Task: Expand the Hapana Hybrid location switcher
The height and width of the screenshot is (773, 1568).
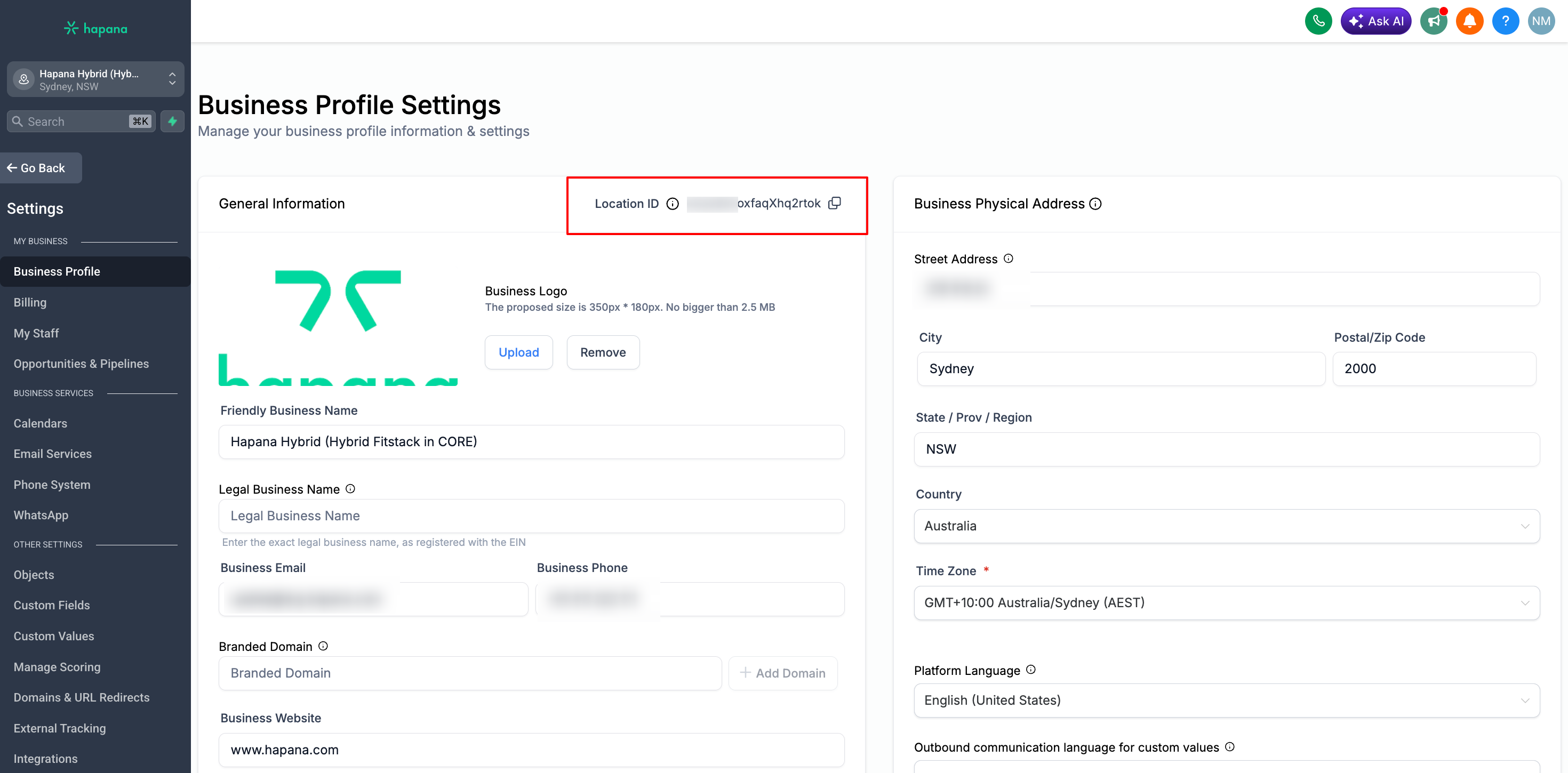Action: (x=95, y=80)
